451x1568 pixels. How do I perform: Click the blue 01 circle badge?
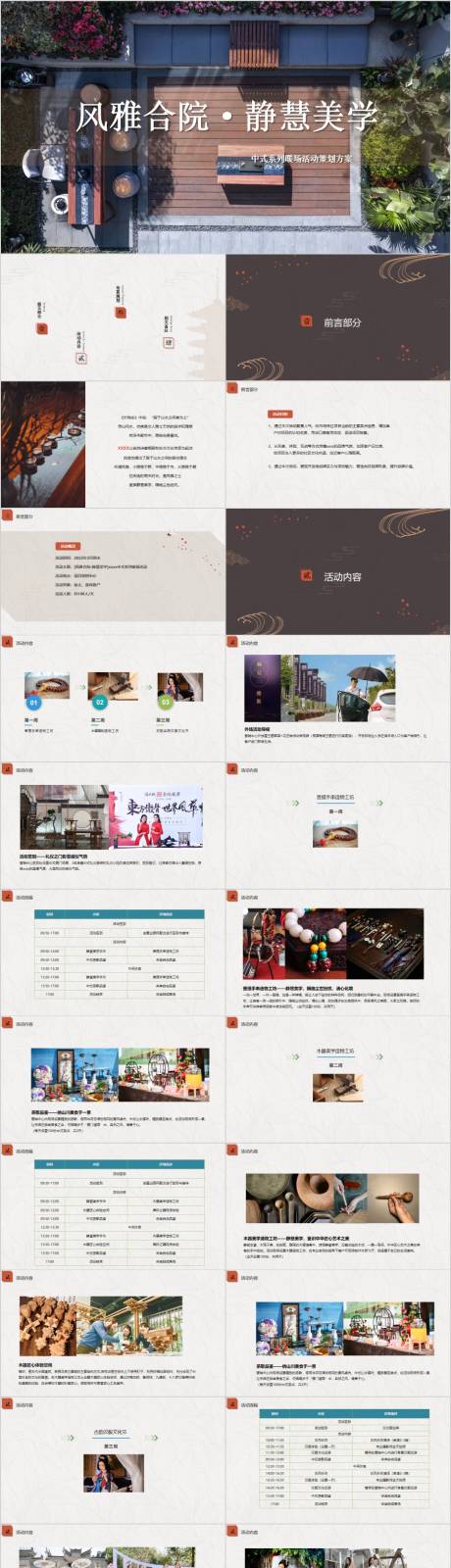pyautogui.click(x=33, y=703)
